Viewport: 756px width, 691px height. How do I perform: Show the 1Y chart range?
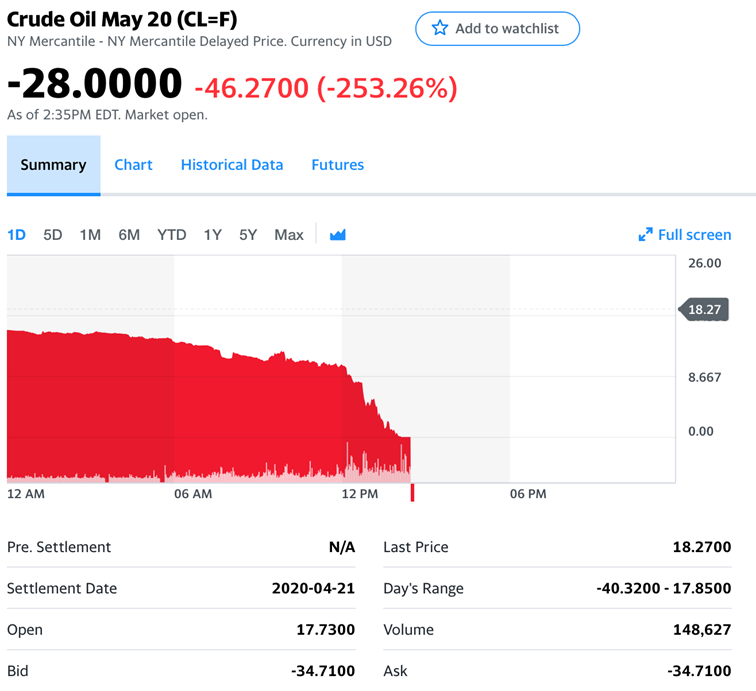click(212, 235)
